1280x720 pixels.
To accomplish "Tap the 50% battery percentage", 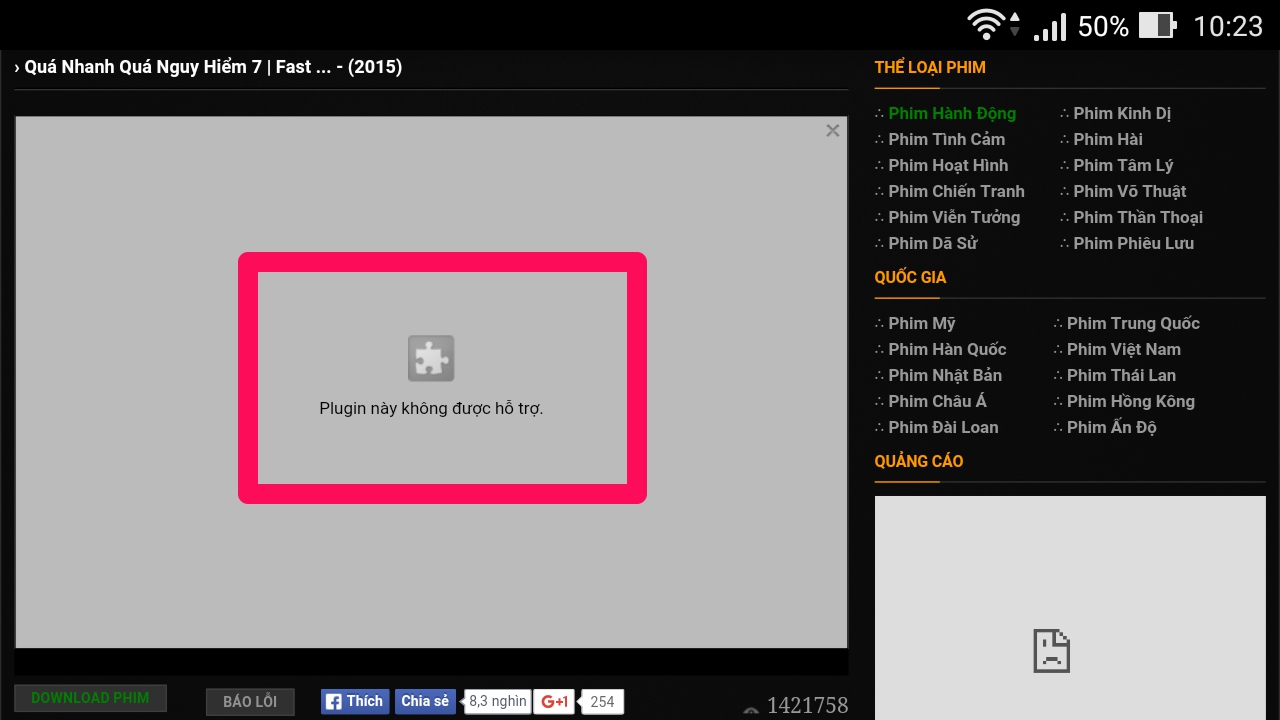I will coord(1103,26).
